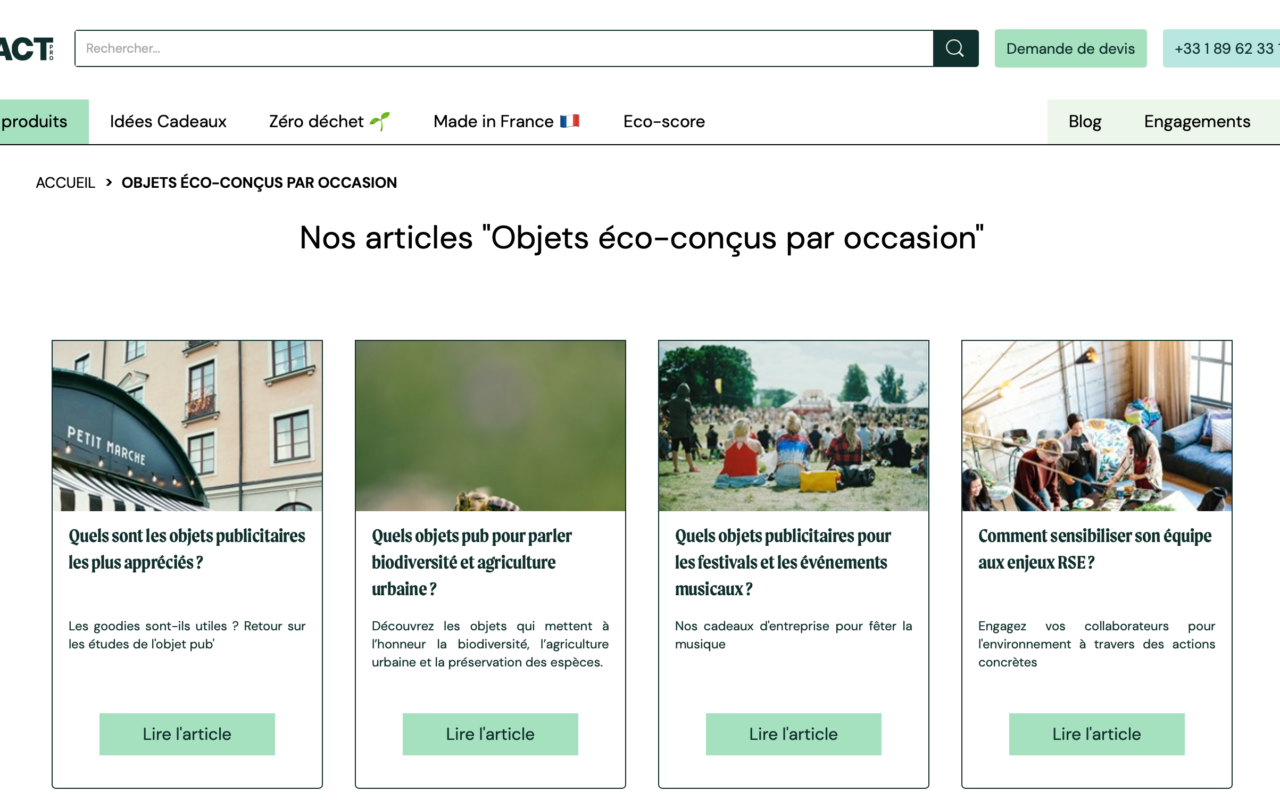Open title about festivals et événements musicaux
This screenshot has height=800, width=1280.
[x=783, y=562]
